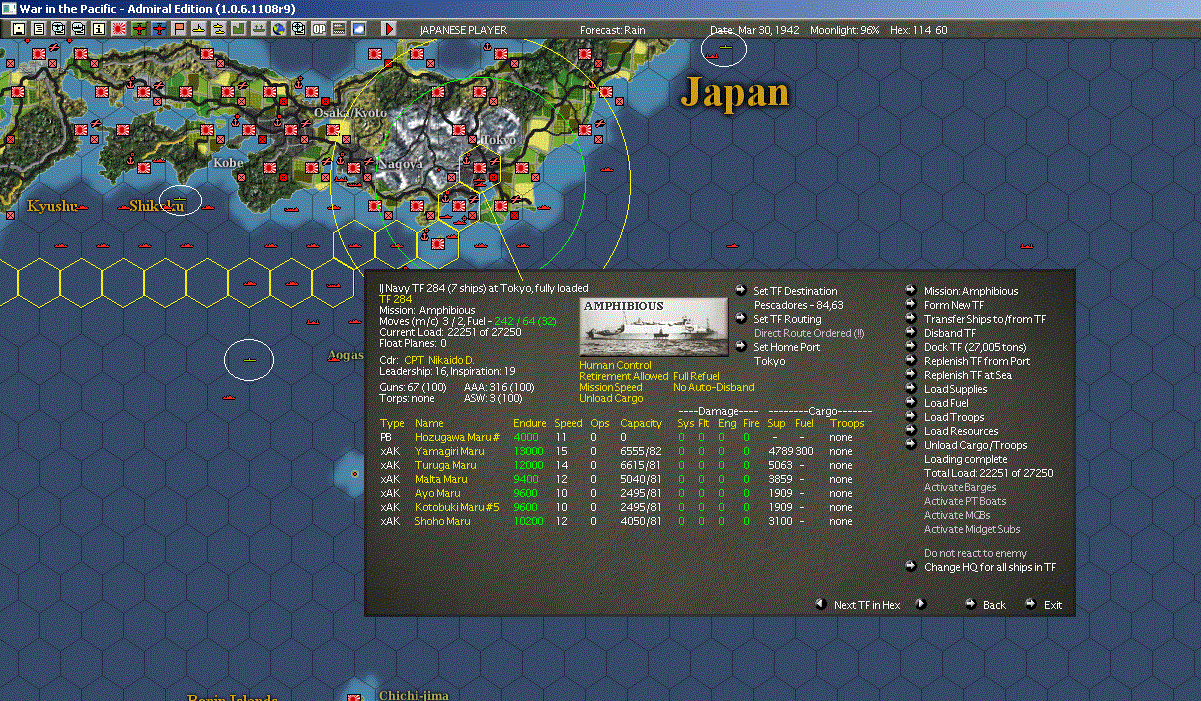Click the arrow beside Change HQ for ships
The image size is (1201, 701).
click(911, 567)
